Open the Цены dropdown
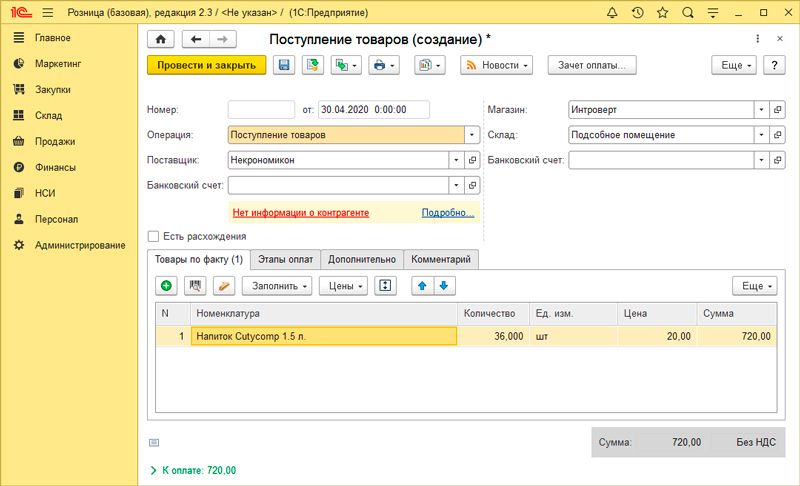Viewport: 800px width, 486px height. coord(343,286)
